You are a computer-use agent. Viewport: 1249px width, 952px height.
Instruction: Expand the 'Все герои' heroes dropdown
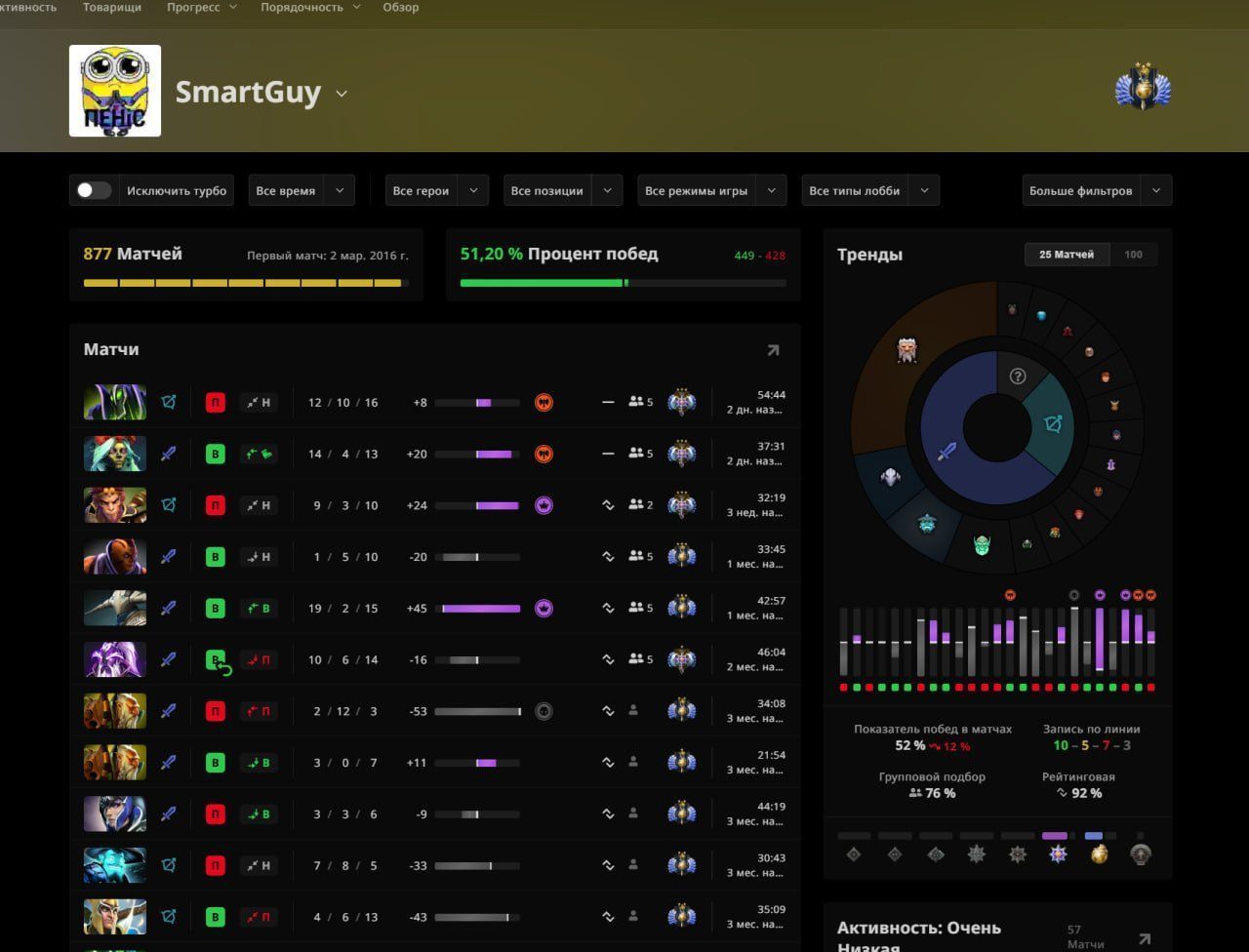(436, 190)
